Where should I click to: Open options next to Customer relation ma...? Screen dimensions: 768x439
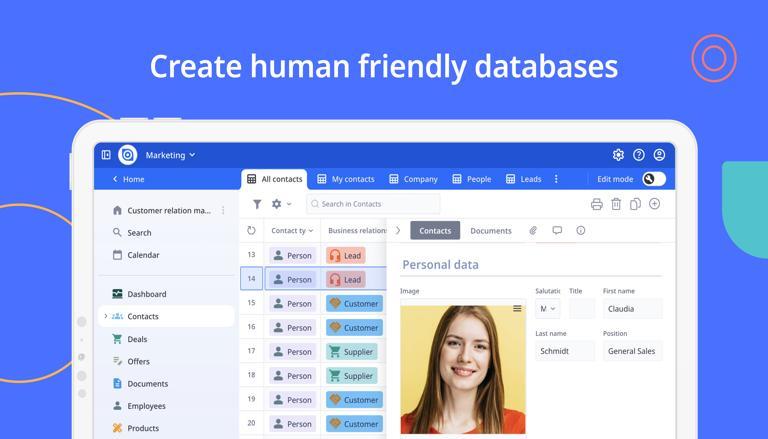pos(223,210)
